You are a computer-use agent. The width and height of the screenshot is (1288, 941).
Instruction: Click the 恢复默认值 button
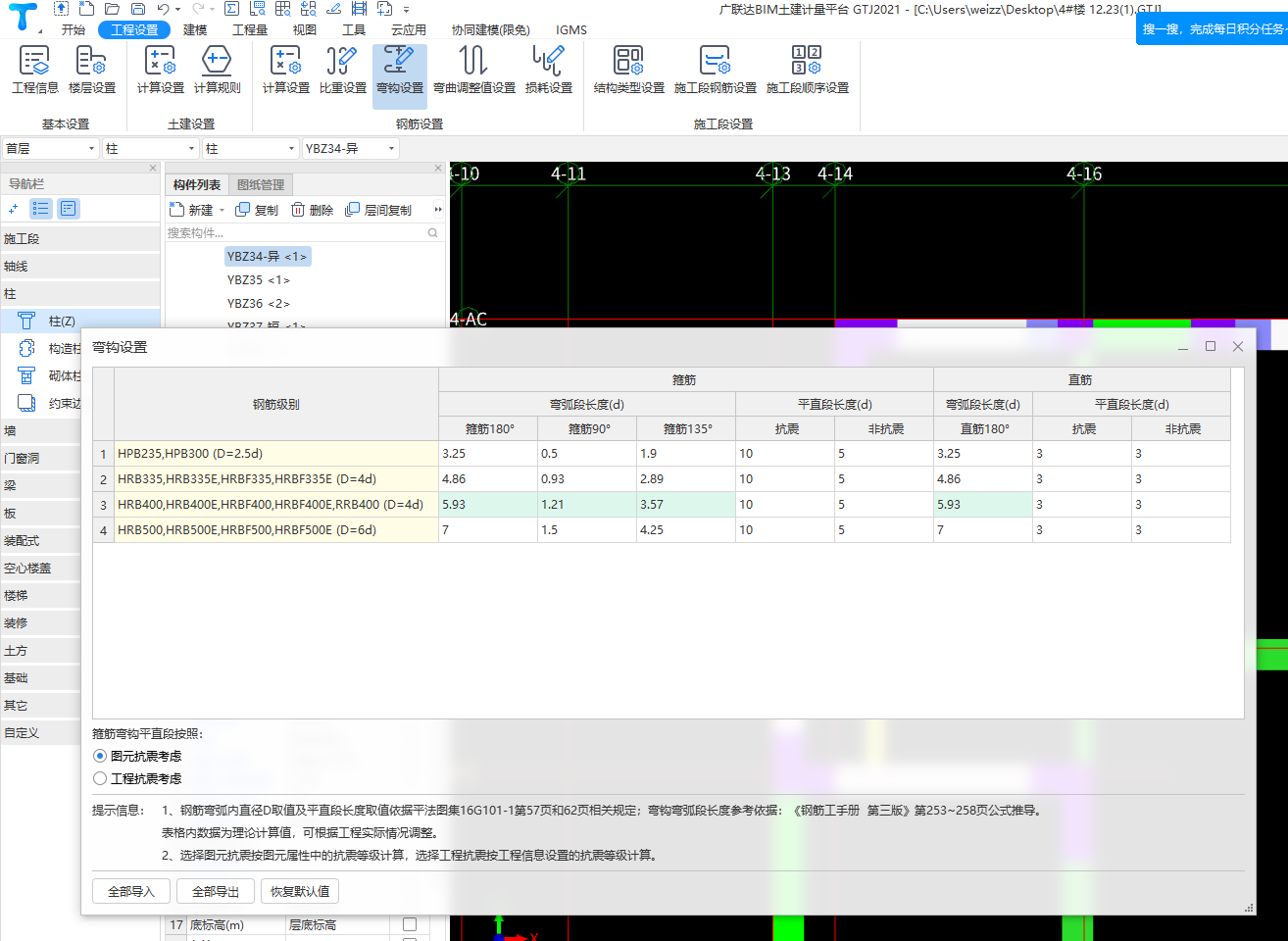pyautogui.click(x=300, y=891)
